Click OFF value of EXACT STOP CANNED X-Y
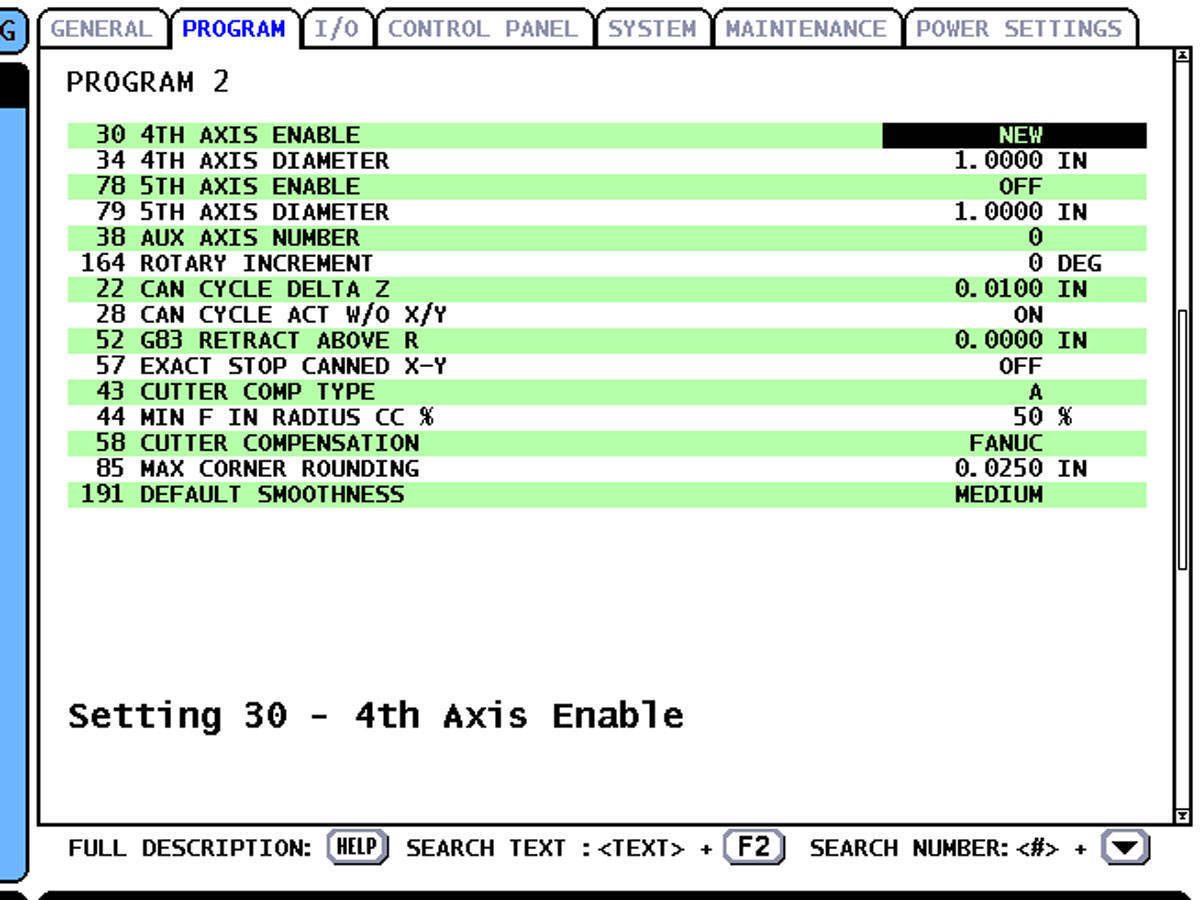1200x900 pixels. (1020, 366)
